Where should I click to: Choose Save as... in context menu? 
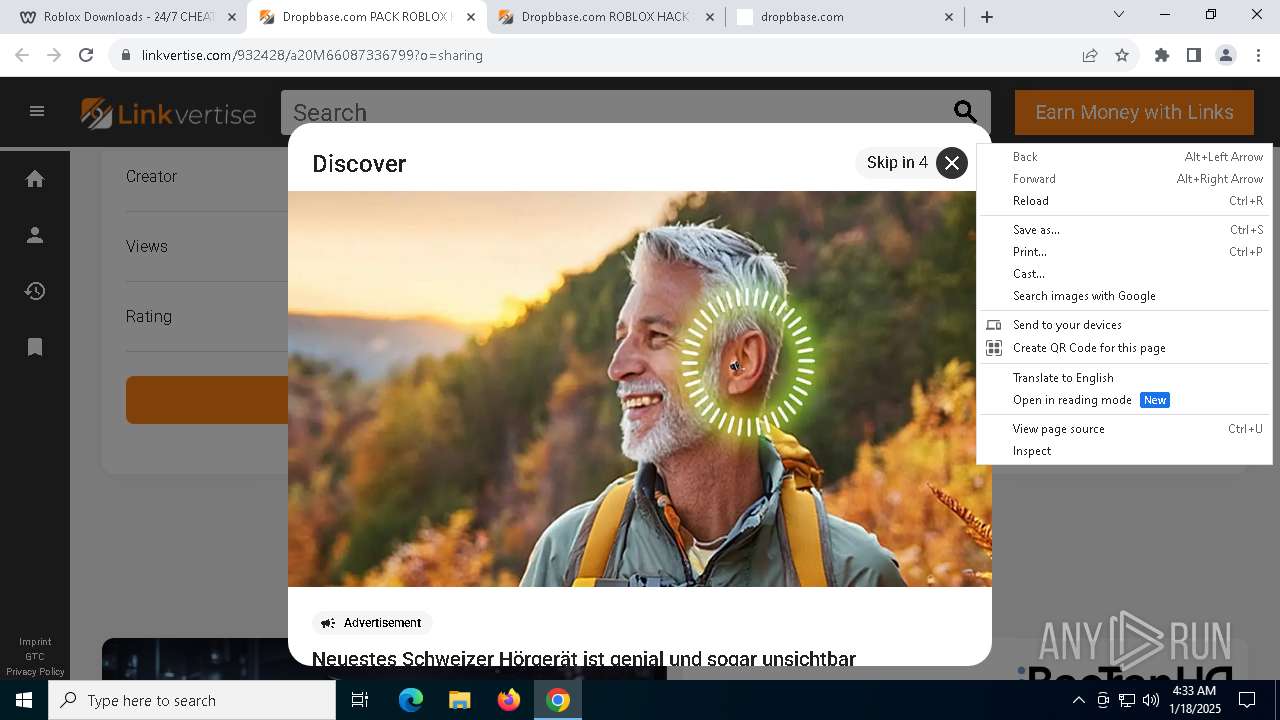[1124, 230]
